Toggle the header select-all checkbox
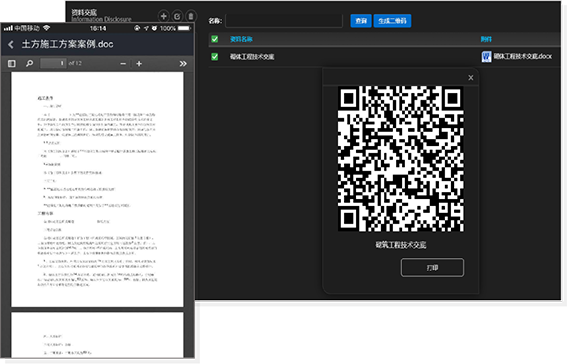 coord(214,39)
